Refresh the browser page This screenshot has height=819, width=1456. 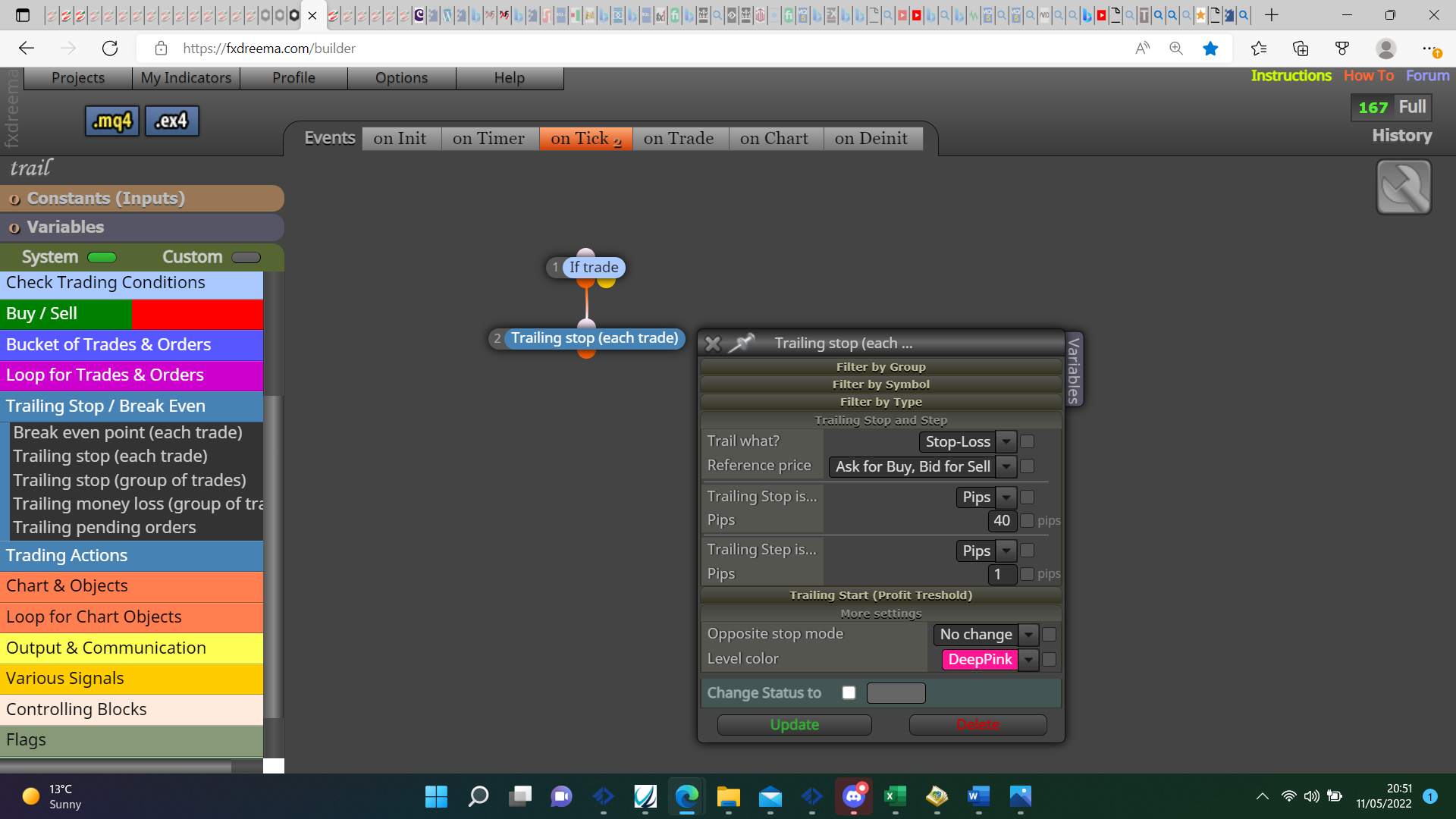tap(110, 49)
